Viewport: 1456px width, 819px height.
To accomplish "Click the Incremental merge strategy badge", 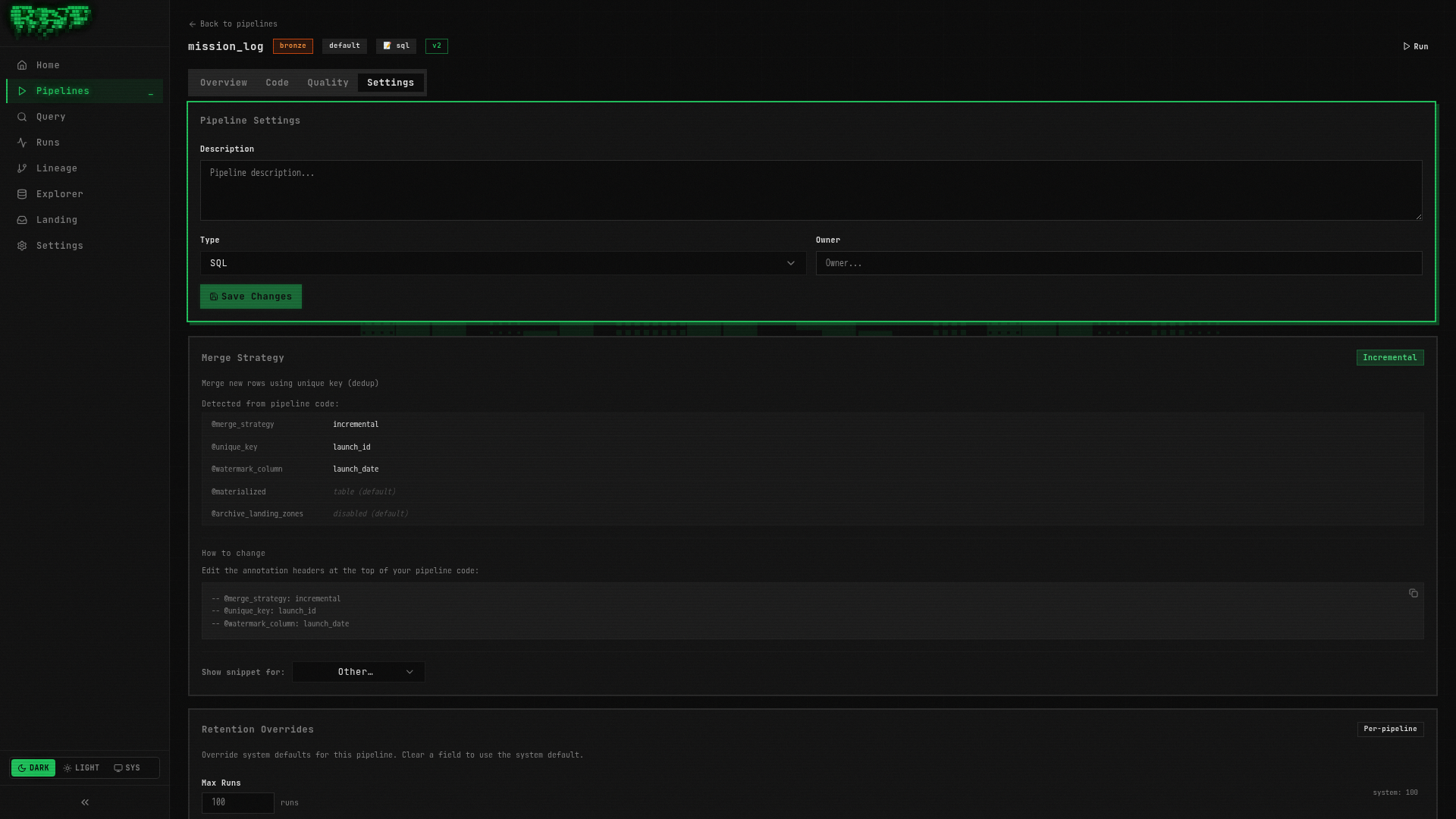I will point(1389,357).
